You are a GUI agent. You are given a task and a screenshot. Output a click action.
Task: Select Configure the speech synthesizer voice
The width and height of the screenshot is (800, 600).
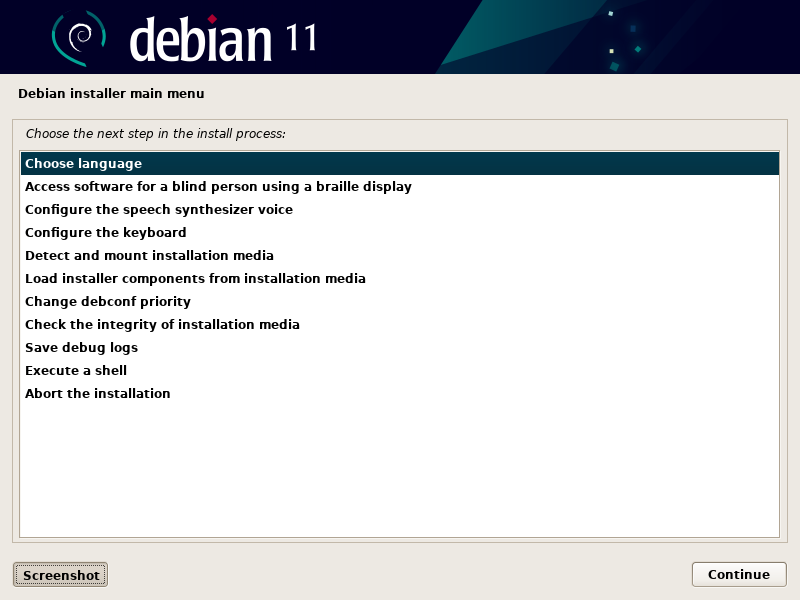pos(399,209)
